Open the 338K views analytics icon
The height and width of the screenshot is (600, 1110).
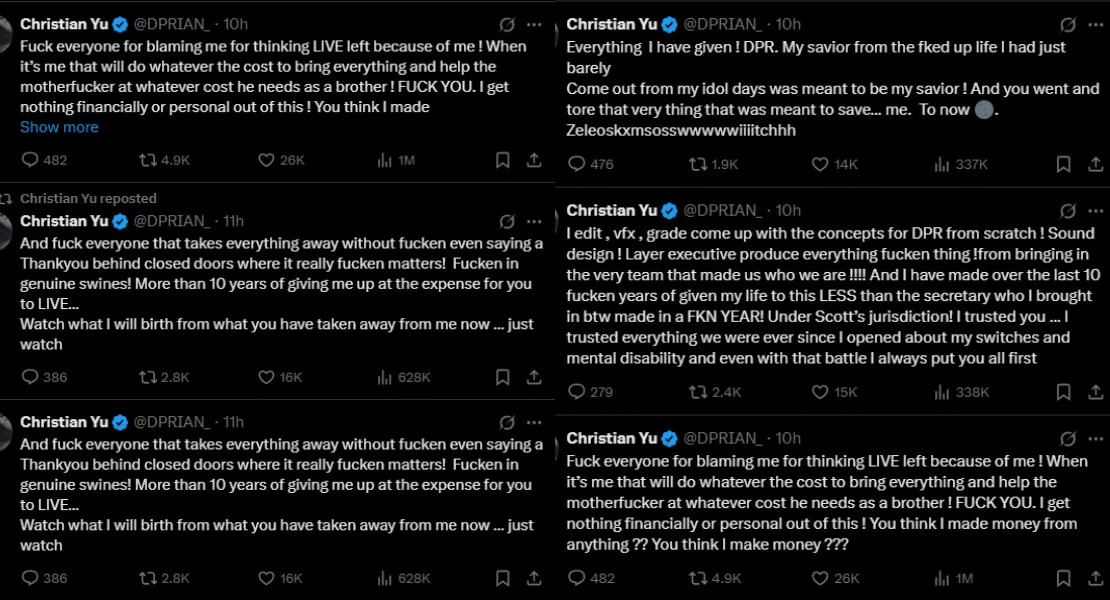[x=942, y=392]
